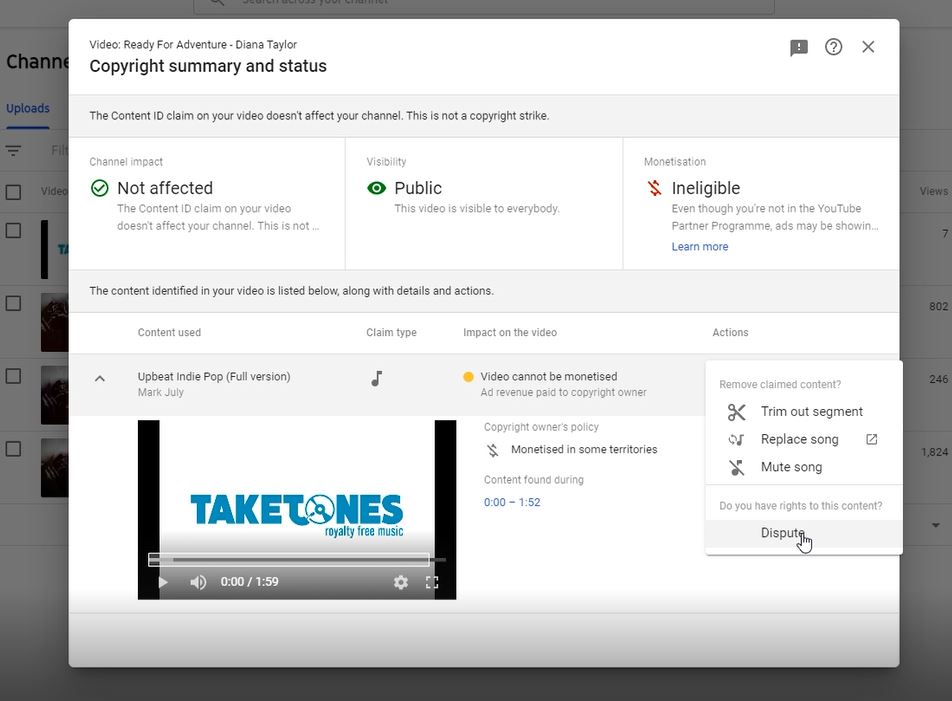Tick the first video row checkbox in background

(13, 231)
